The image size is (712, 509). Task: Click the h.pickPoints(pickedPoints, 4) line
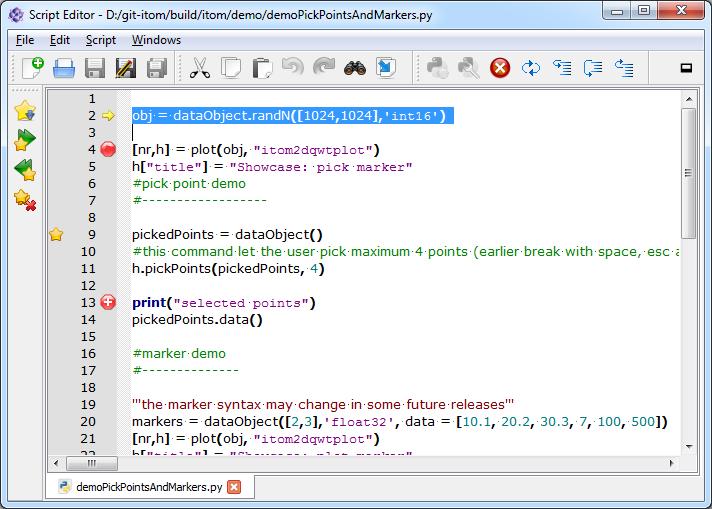pos(228,269)
